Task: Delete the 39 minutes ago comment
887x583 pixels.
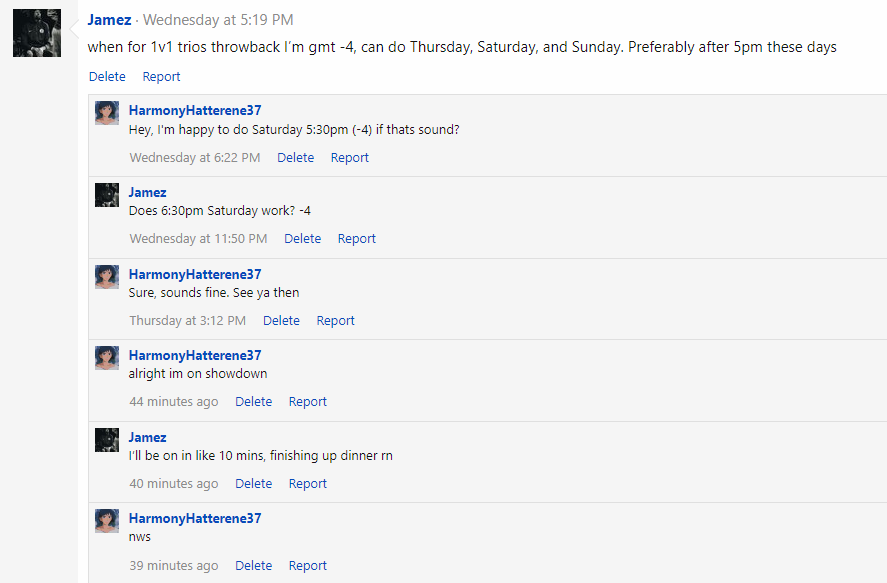Action: pyautogui.click(x=253, y=566)
